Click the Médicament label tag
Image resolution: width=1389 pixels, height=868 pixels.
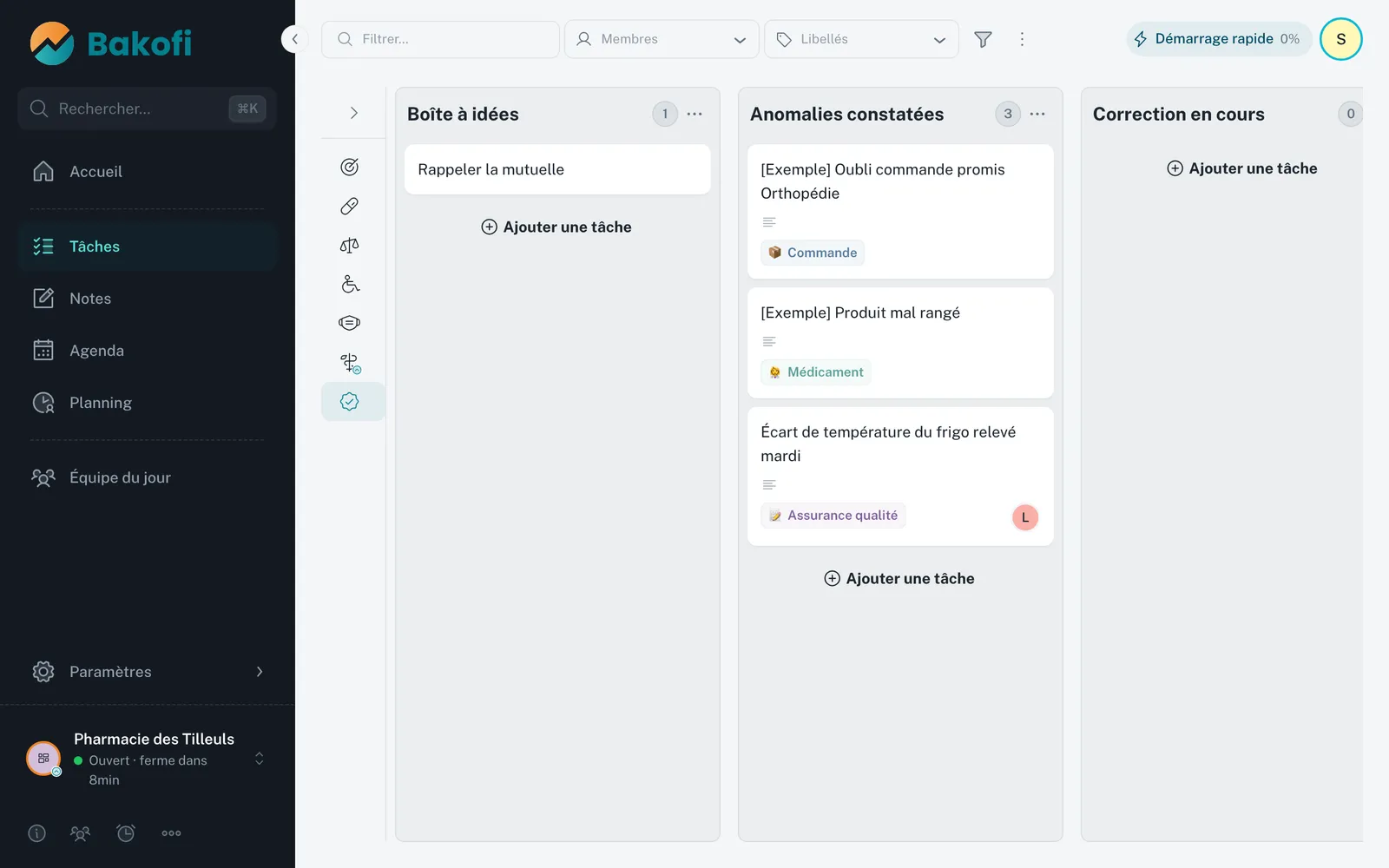pyautogui.click(x=816, y=372)
